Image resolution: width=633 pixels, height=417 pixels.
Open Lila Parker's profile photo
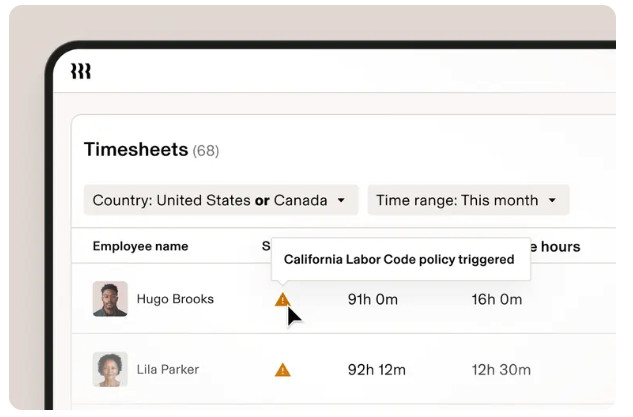110,369
